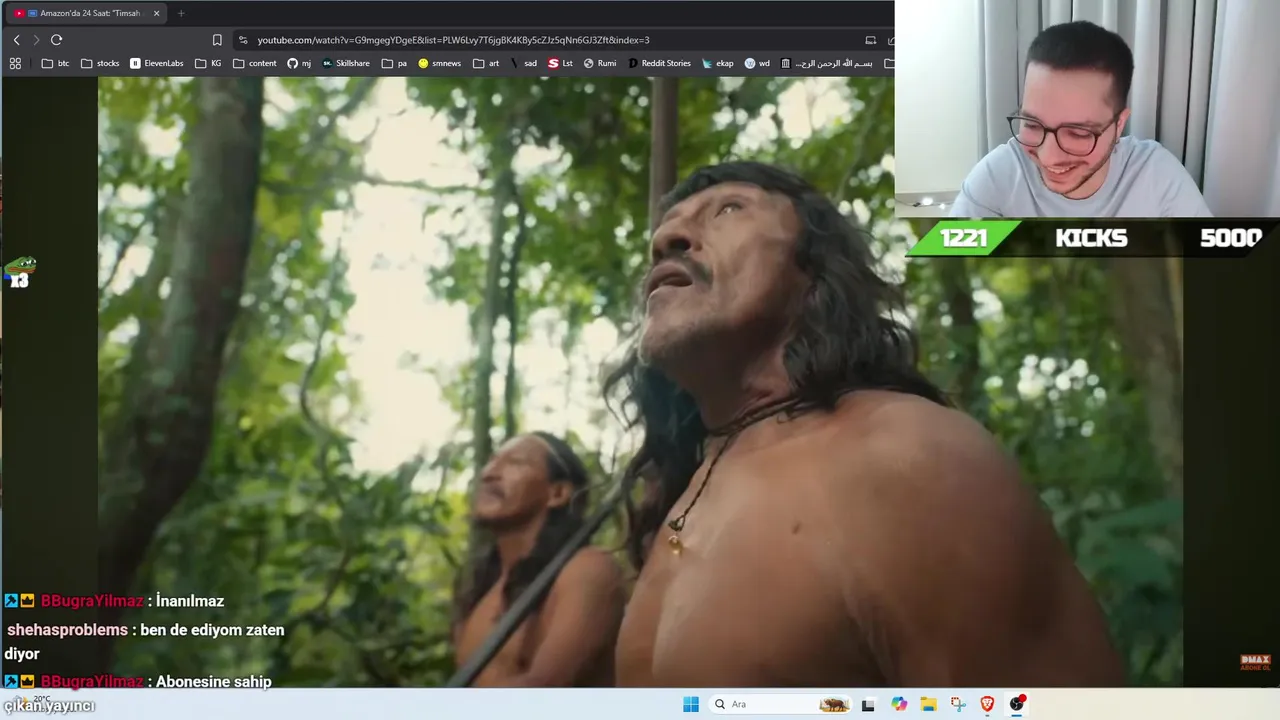The height and width of the screenshot is (720, 1280).
Task: Launch Copilot from the taskbar
Action: point(899,704)
